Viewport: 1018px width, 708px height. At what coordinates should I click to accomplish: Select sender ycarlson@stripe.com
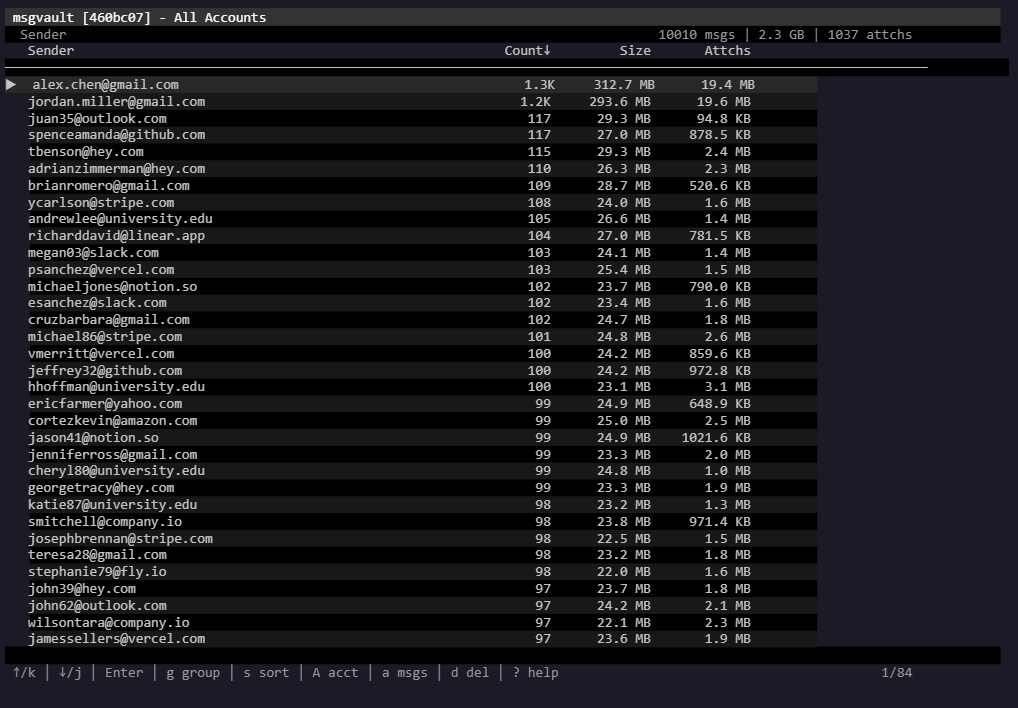coord(411,202)
